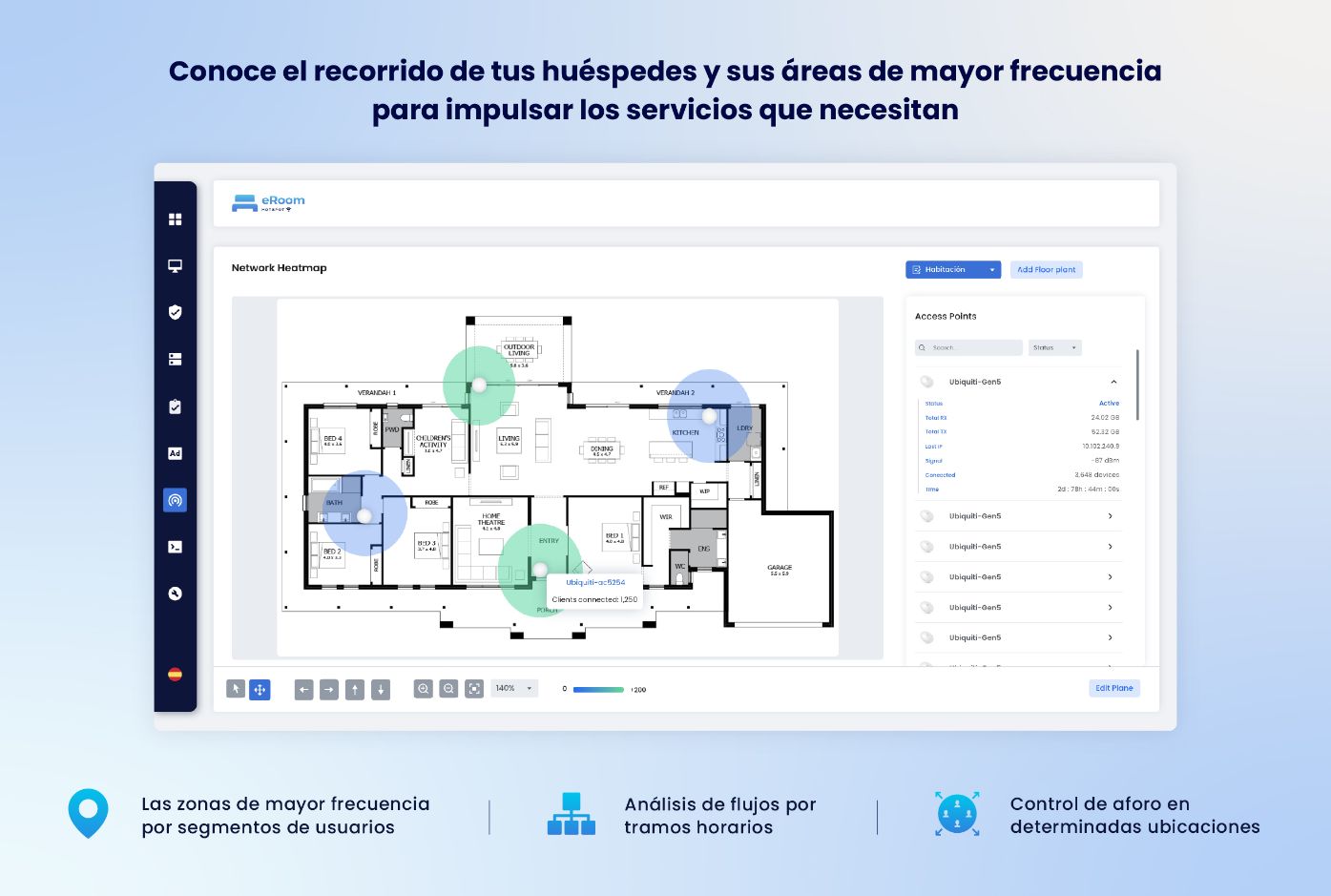This screenshot has height=896, width=1331.
Task: Select the access point marker at the Entry
Action: tap(540, 570)
